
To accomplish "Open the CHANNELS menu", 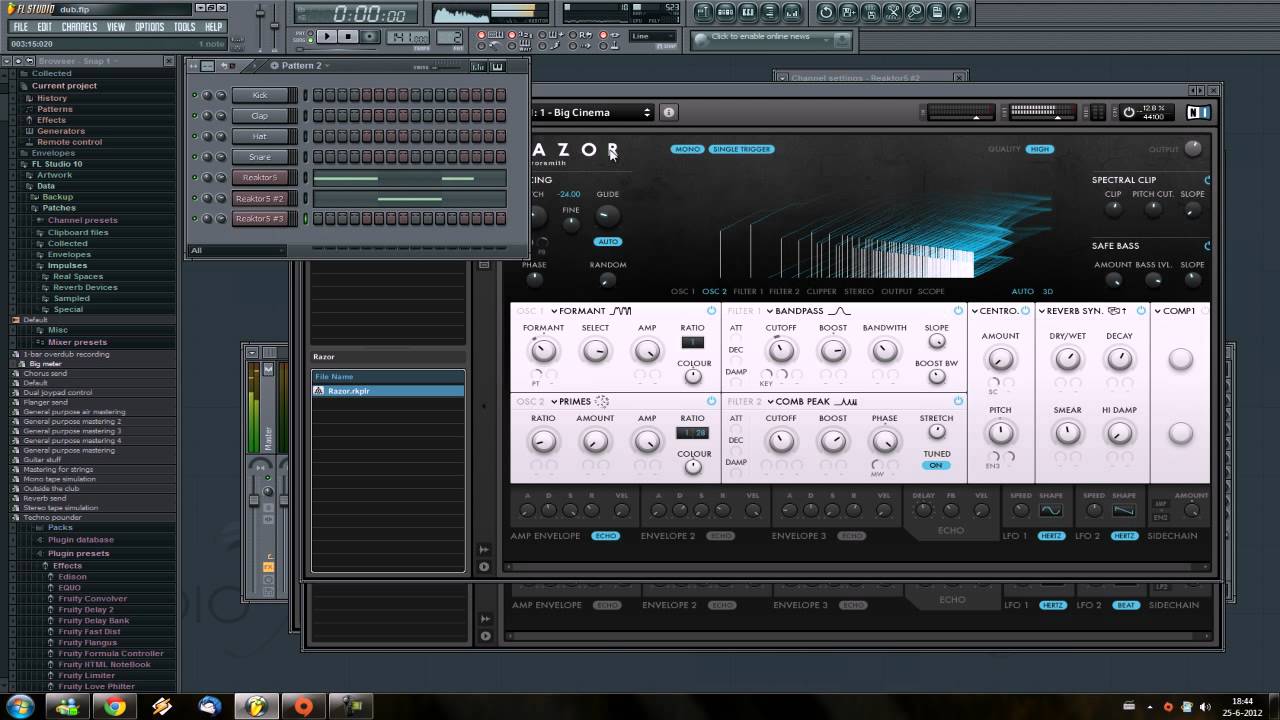I will pyautogui.click(x=80, y=27).
